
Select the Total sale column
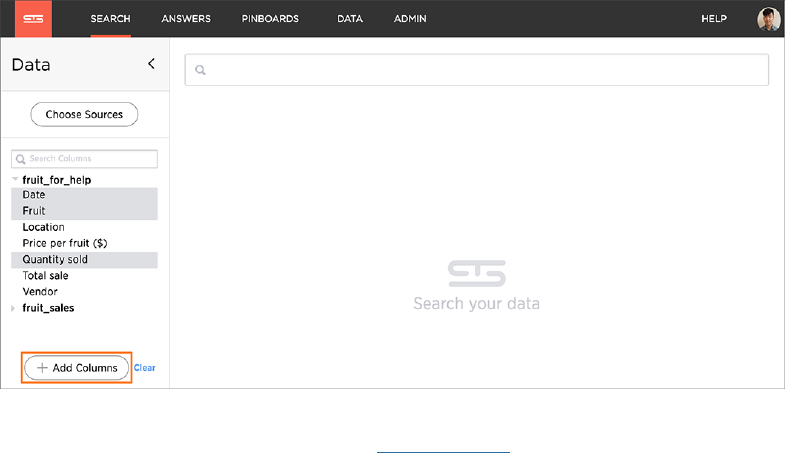pos(84,276)
